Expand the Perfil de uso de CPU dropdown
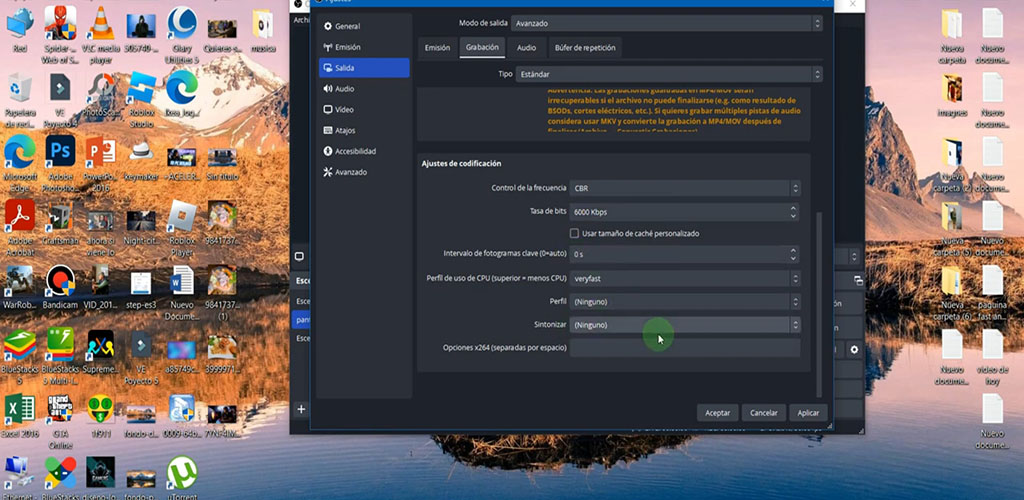1024x500 pixels. pos(685,279)
